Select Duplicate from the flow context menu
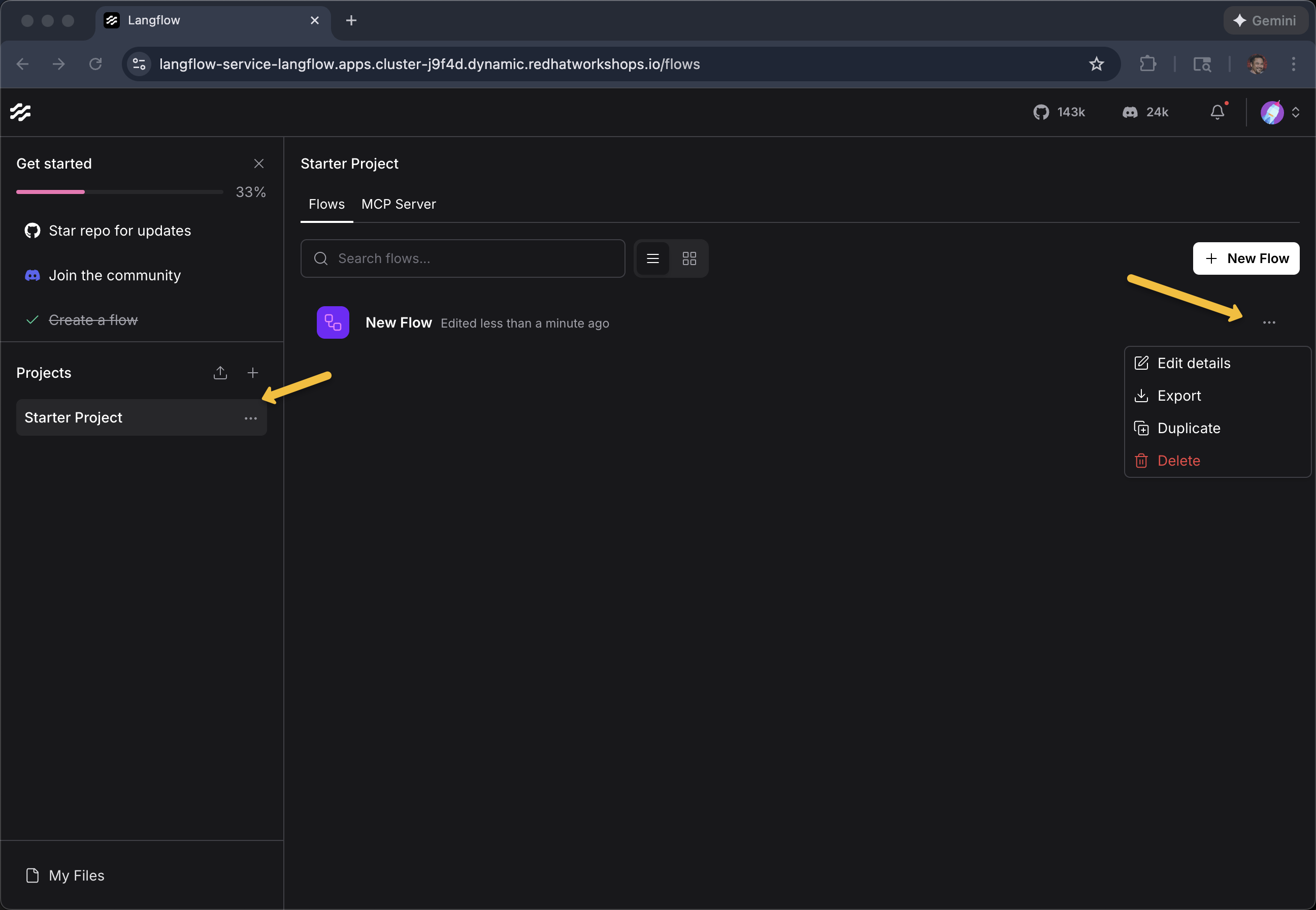Viewport: 1316px width, 910px height. click(1189, 428)
